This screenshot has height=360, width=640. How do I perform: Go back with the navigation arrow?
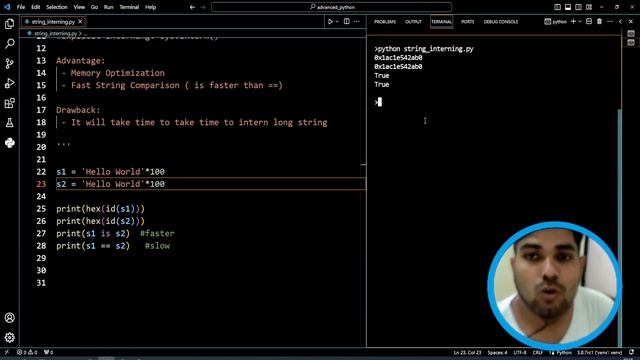[x=192, y=7]
